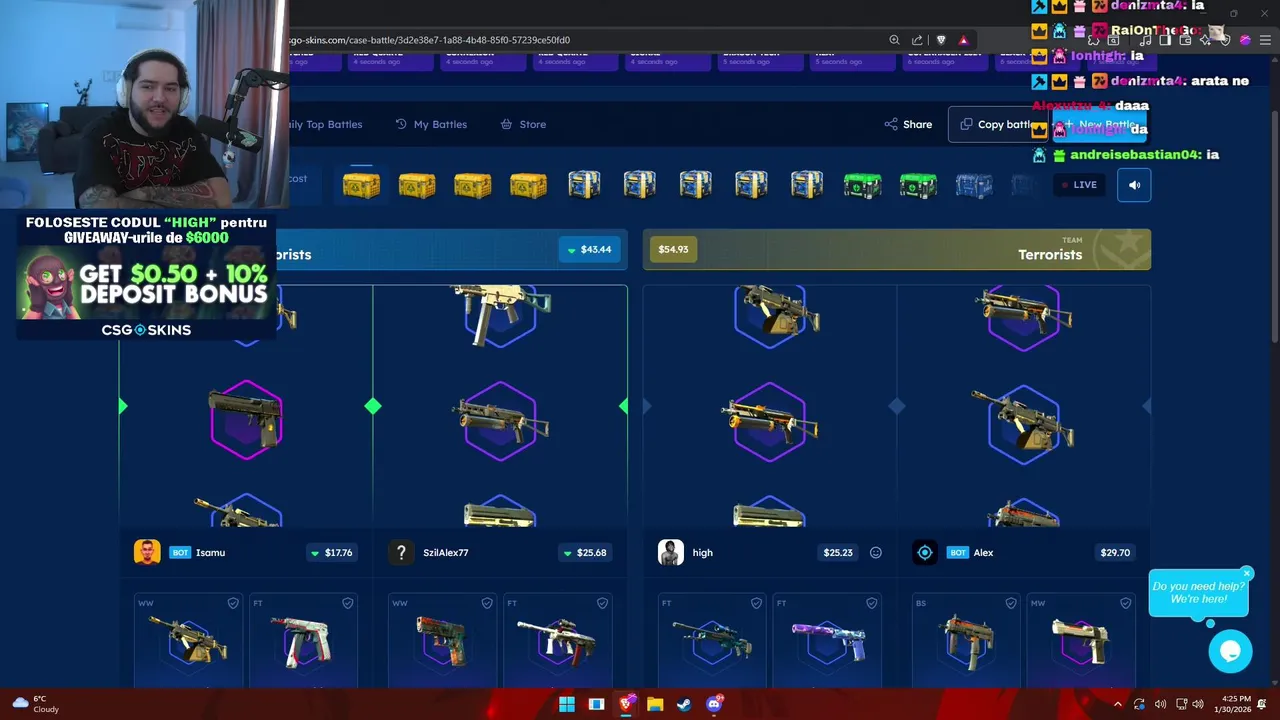Select the first green case in the strip
1280x720 pixels.
coord(862,185)
